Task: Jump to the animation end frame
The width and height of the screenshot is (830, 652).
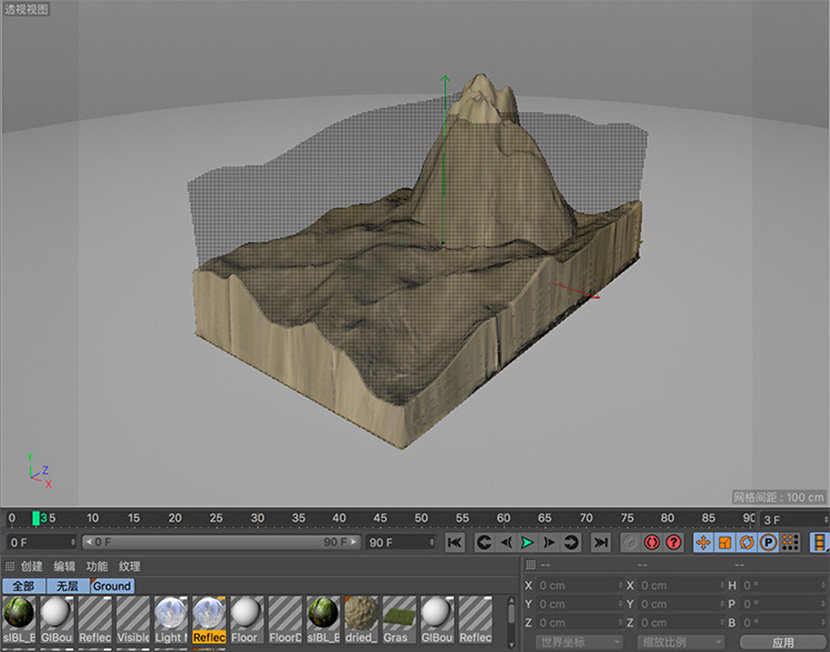Action: (x=600, y=542)
